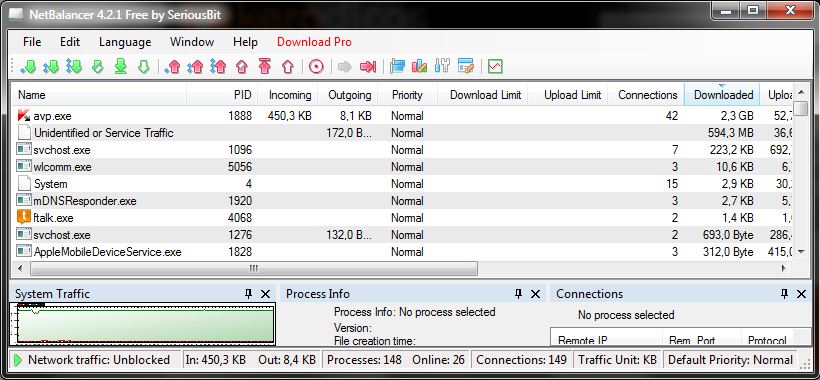Screen dimensions: 820x380
Task: Click the window with pencil edit icon
Action: [x=465, y=66]
